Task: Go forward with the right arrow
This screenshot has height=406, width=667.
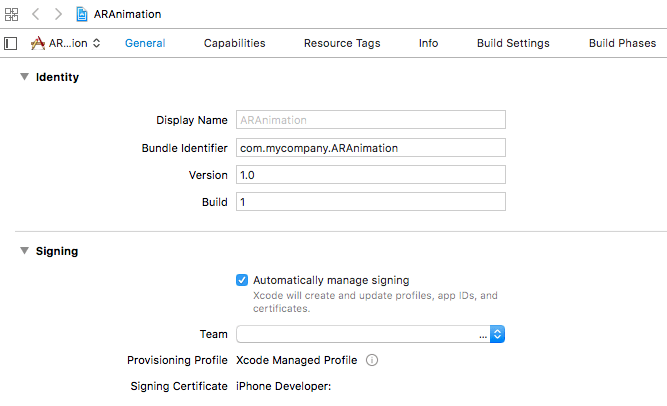Action: (58, 14)
